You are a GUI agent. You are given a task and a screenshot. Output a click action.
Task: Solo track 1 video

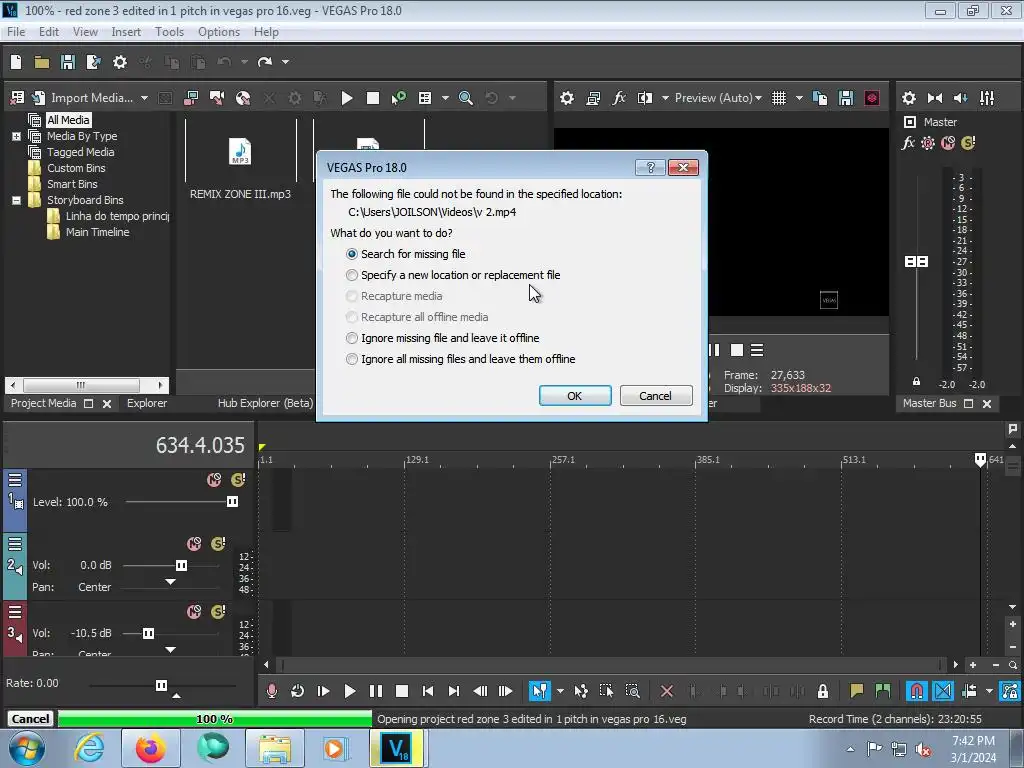pos(238,480)
